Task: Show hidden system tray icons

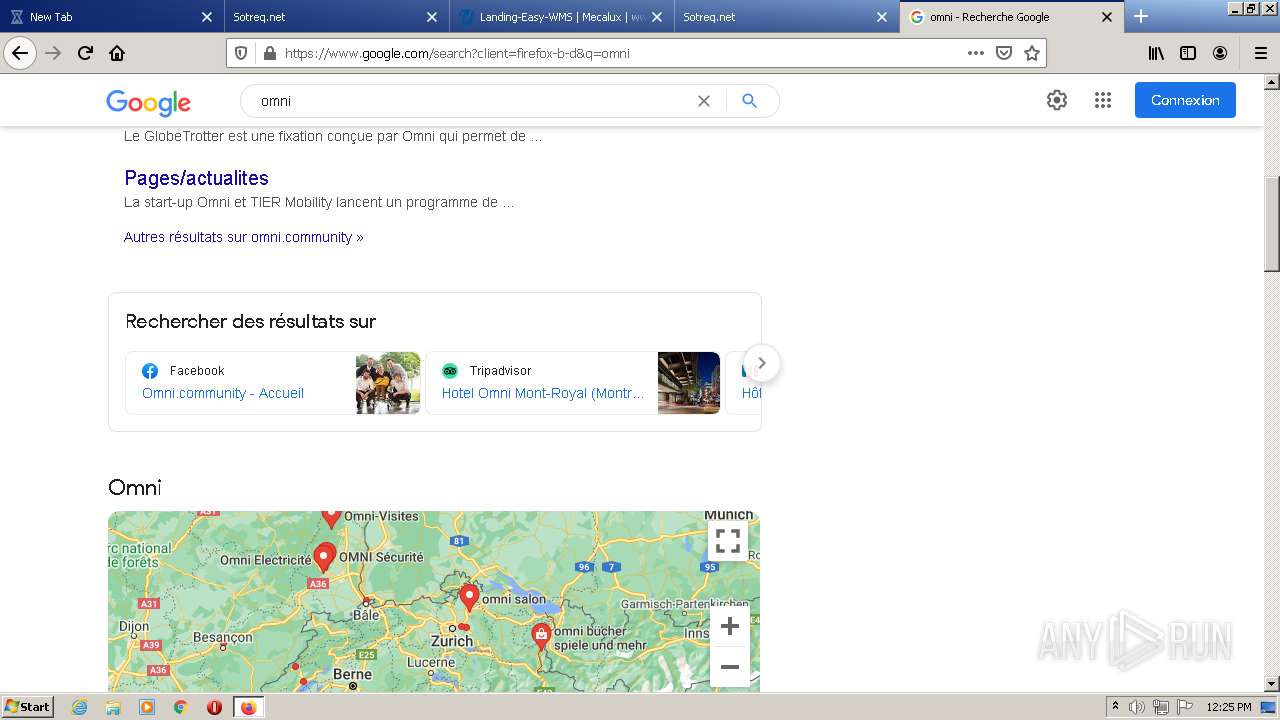Action: [1115, 707]
